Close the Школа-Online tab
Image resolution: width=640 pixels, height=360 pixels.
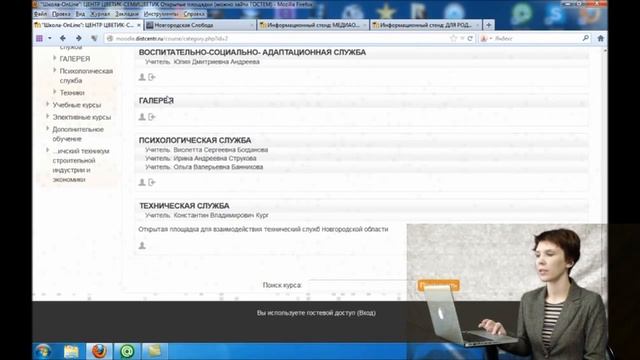[139, 25]
